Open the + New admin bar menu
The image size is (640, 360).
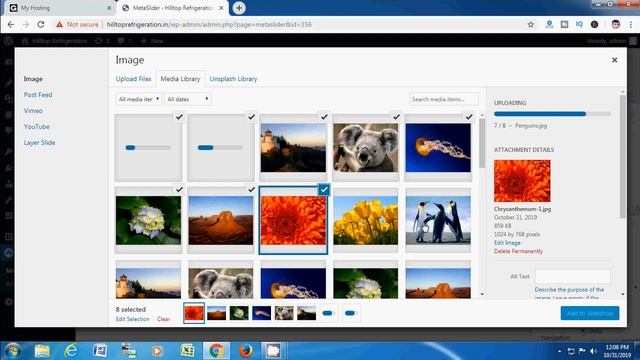(x=152, y=41)
